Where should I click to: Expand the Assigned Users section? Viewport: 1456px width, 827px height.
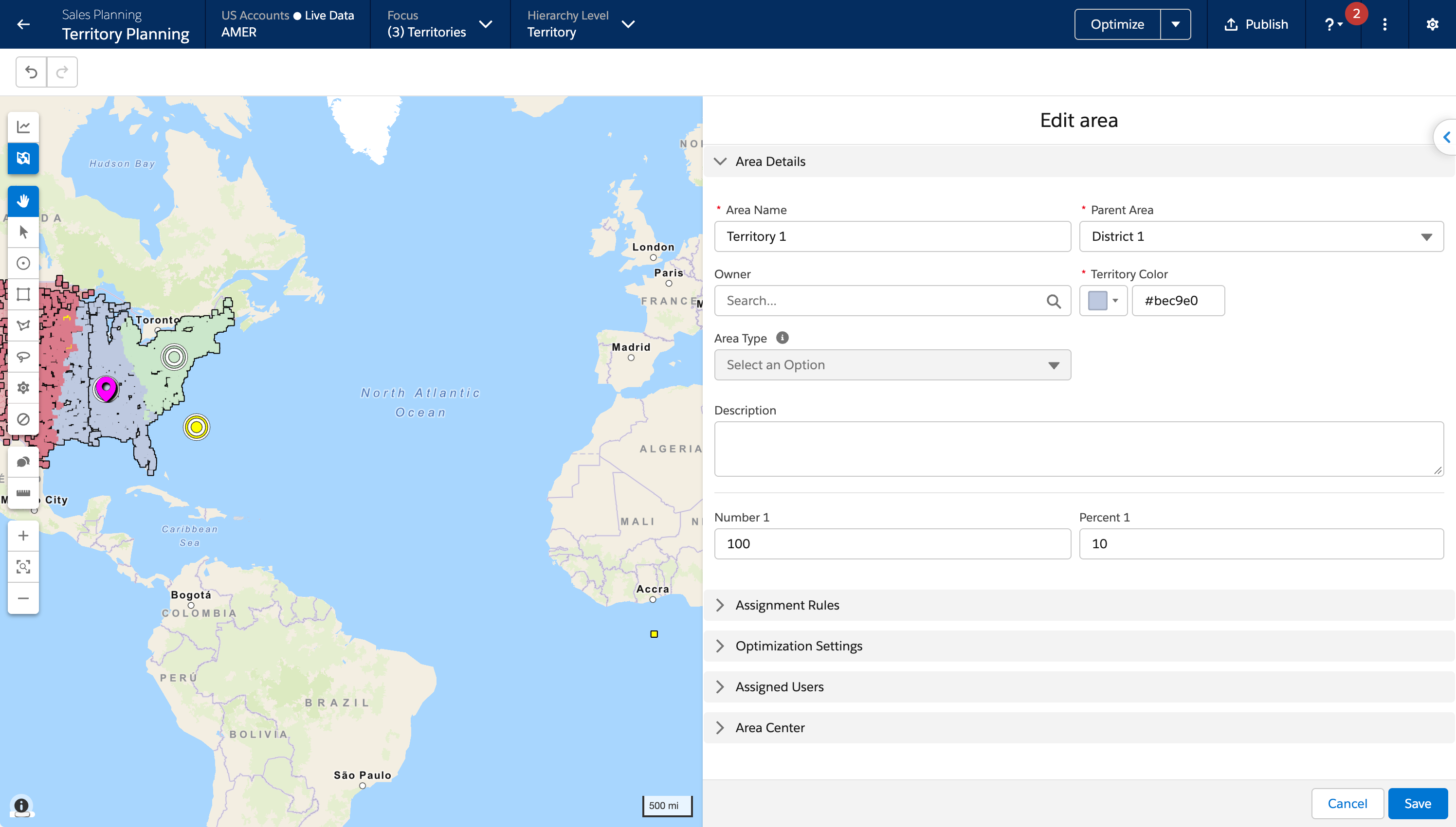tap(1078, 687)
